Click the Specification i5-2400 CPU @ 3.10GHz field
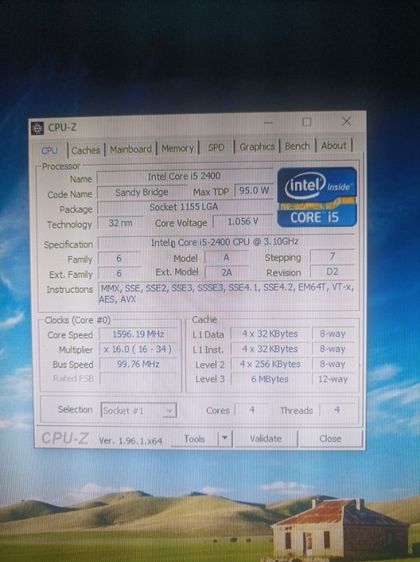 (x=225, y=242)
